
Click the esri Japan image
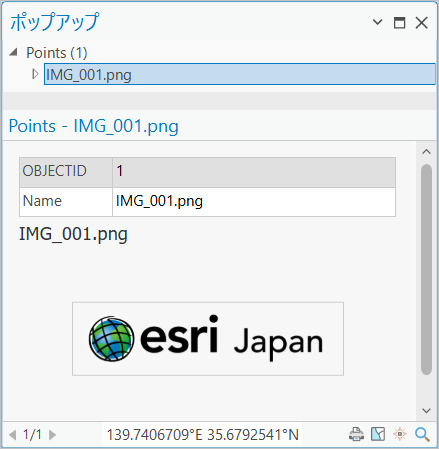pos(208,339)
